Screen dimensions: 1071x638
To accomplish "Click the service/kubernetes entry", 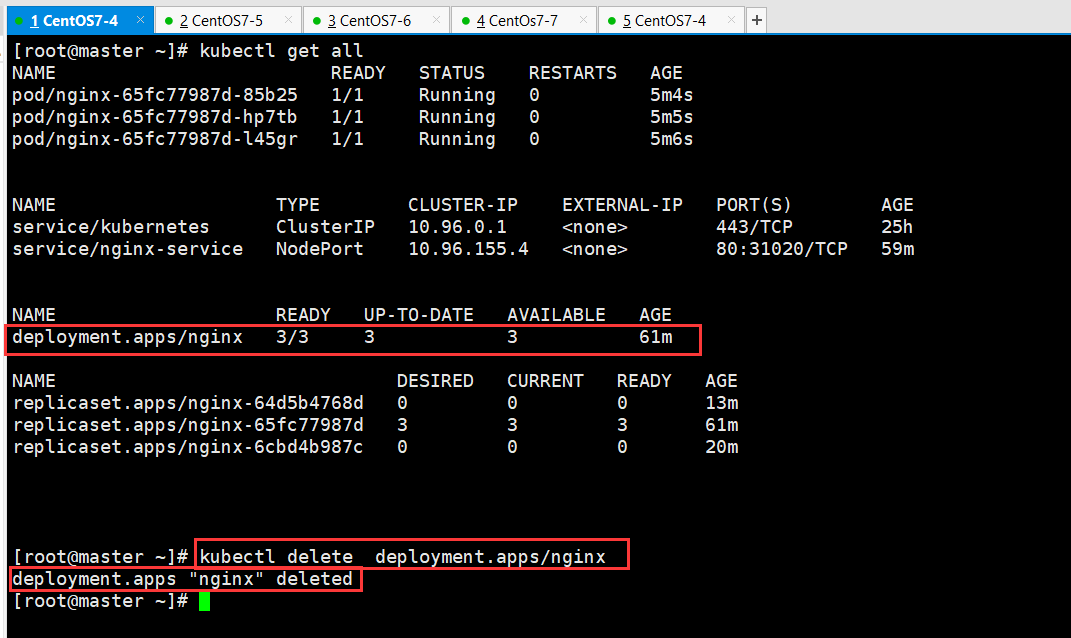I will pyautogui.click(x=111, y=227).
